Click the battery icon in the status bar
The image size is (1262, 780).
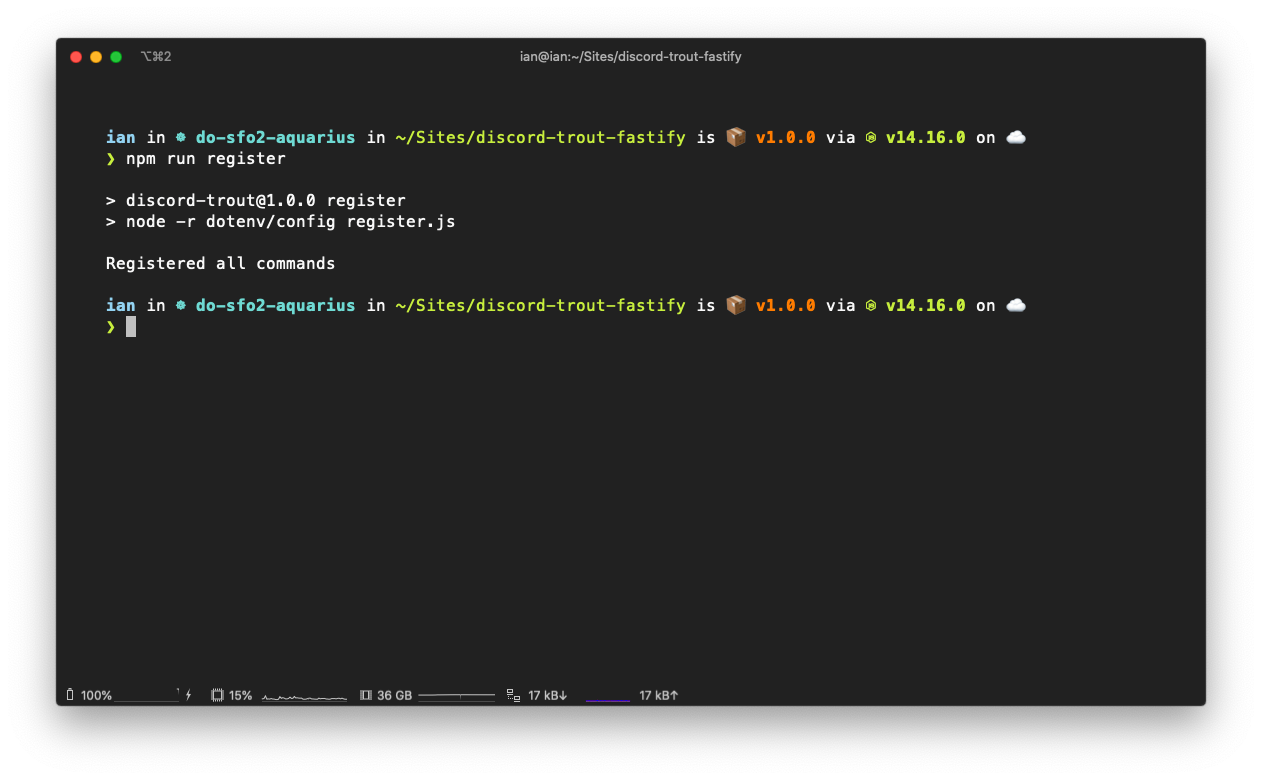70,695
